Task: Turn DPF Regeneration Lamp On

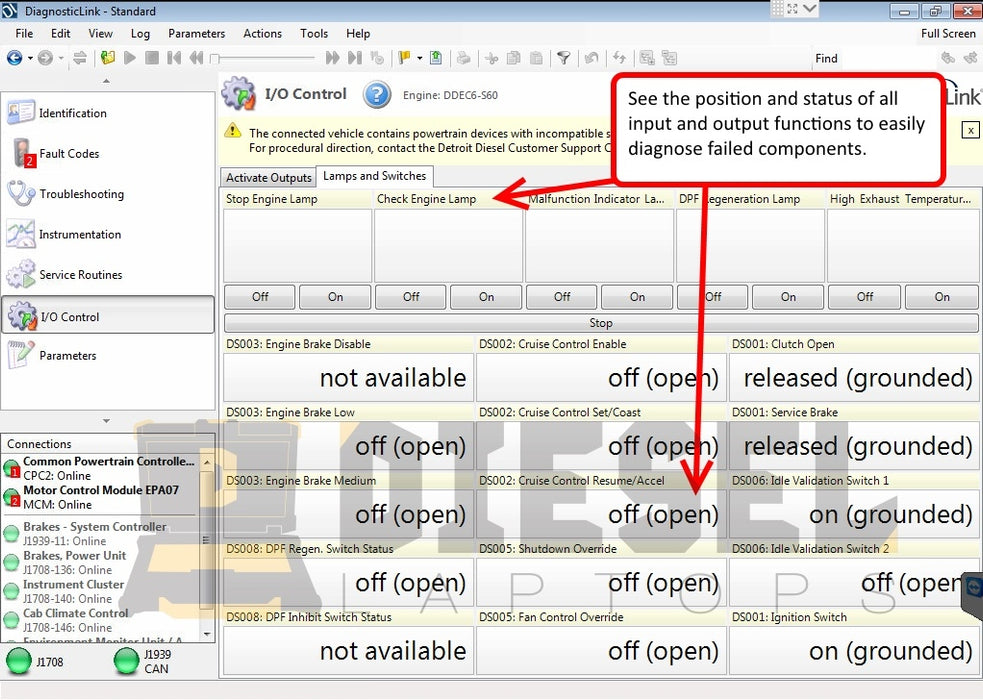Action: tap(788, 296)
